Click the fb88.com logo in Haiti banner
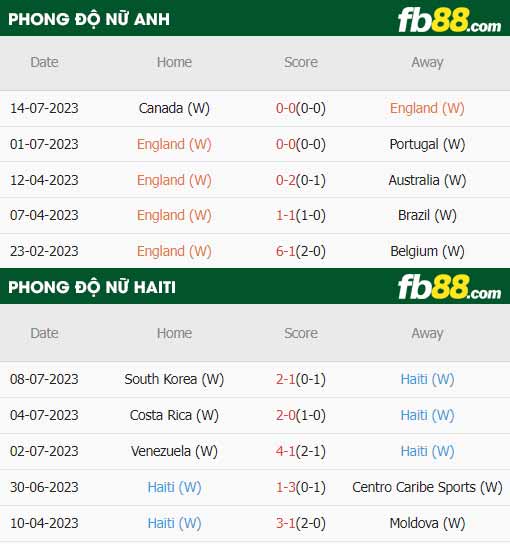The width and height of the screenshot is (510, 544). click(449, 287)
